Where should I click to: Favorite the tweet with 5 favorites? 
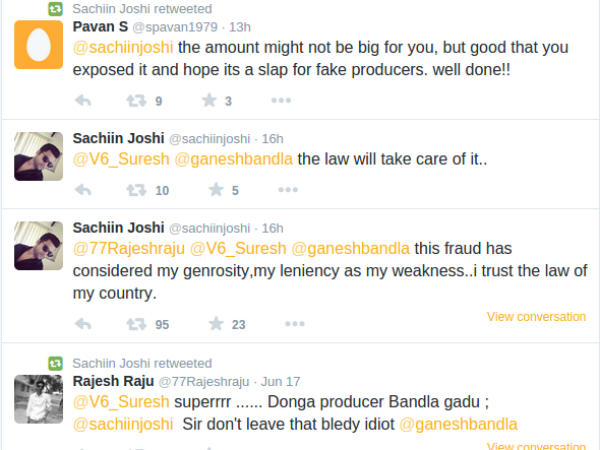(211, 190)
